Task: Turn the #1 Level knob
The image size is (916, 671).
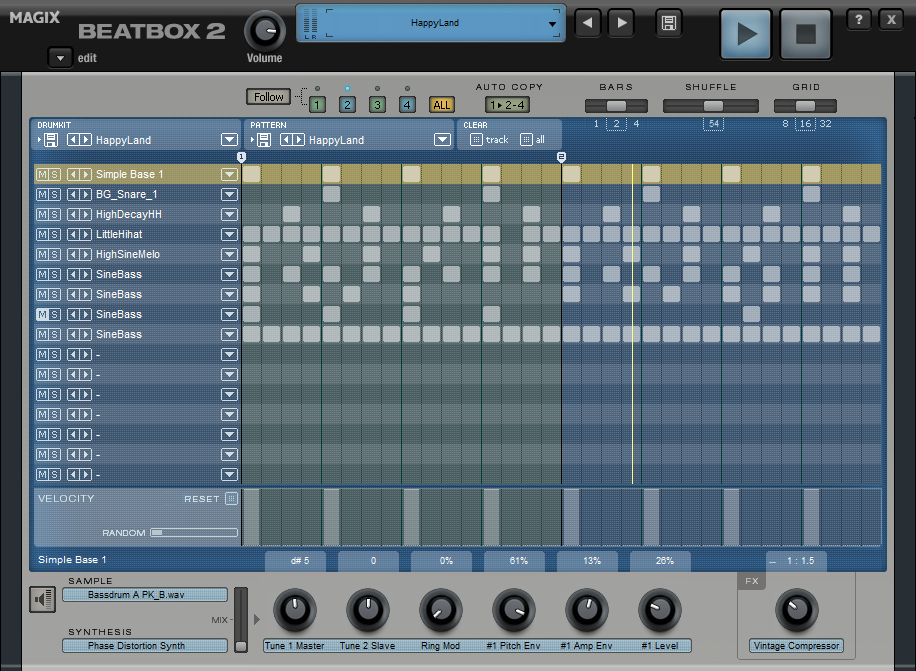Action: [x=660, y=610]
